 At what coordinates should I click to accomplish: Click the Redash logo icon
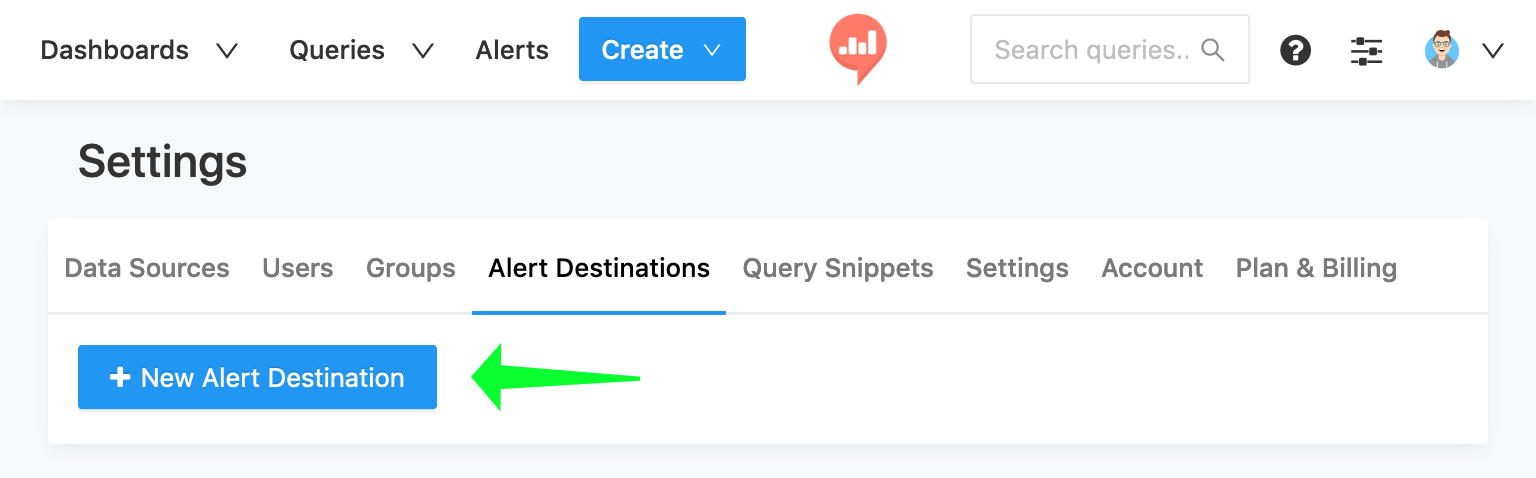click(858, 49)
